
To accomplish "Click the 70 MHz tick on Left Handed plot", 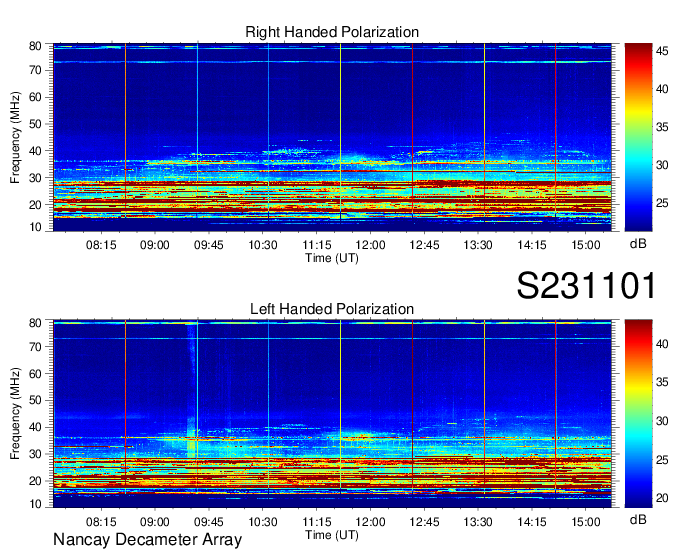I will point(35,347).
